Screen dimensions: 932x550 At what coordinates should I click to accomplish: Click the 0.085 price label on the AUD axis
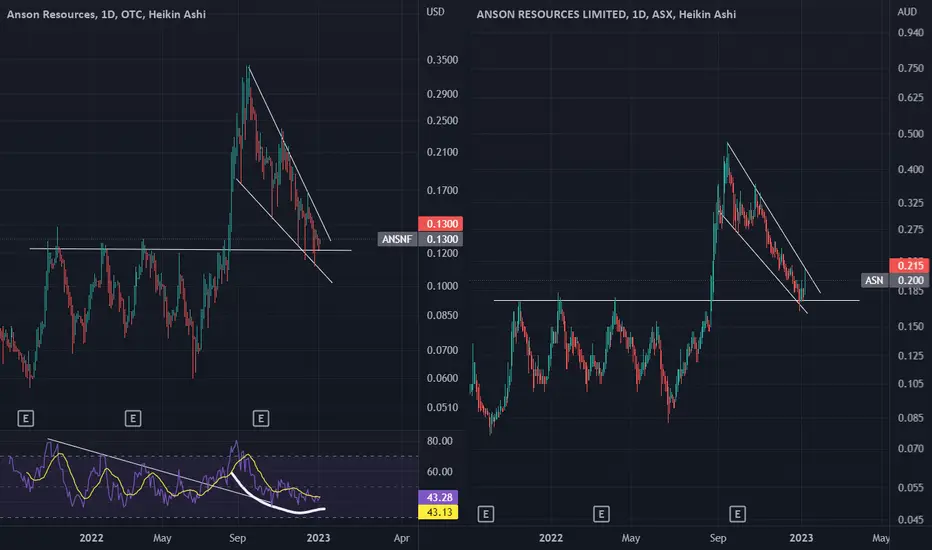tap(911, 418)
